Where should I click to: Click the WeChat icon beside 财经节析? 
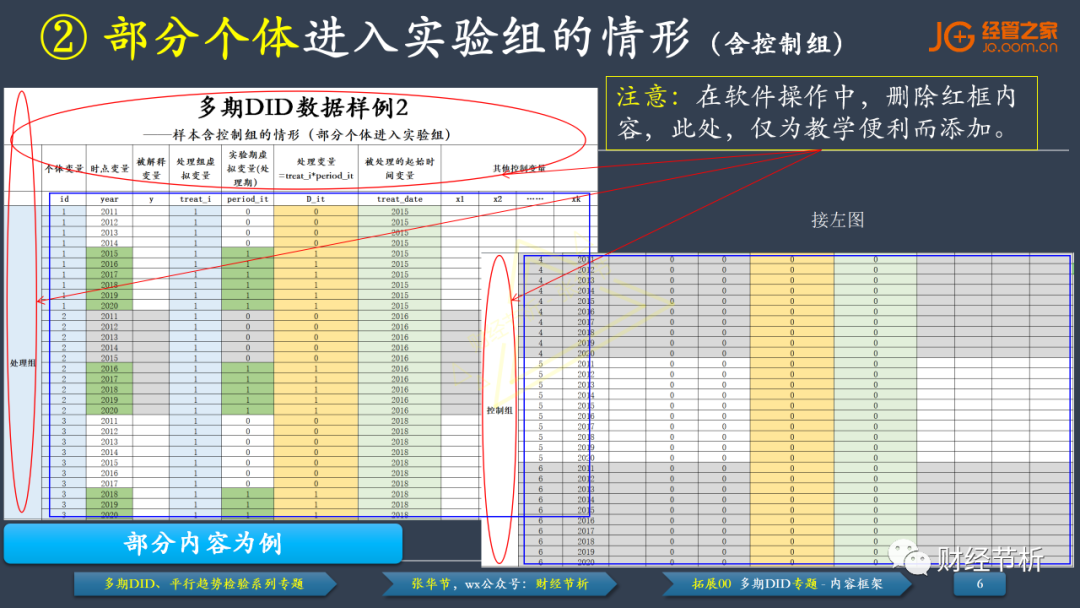coord(910,558)
